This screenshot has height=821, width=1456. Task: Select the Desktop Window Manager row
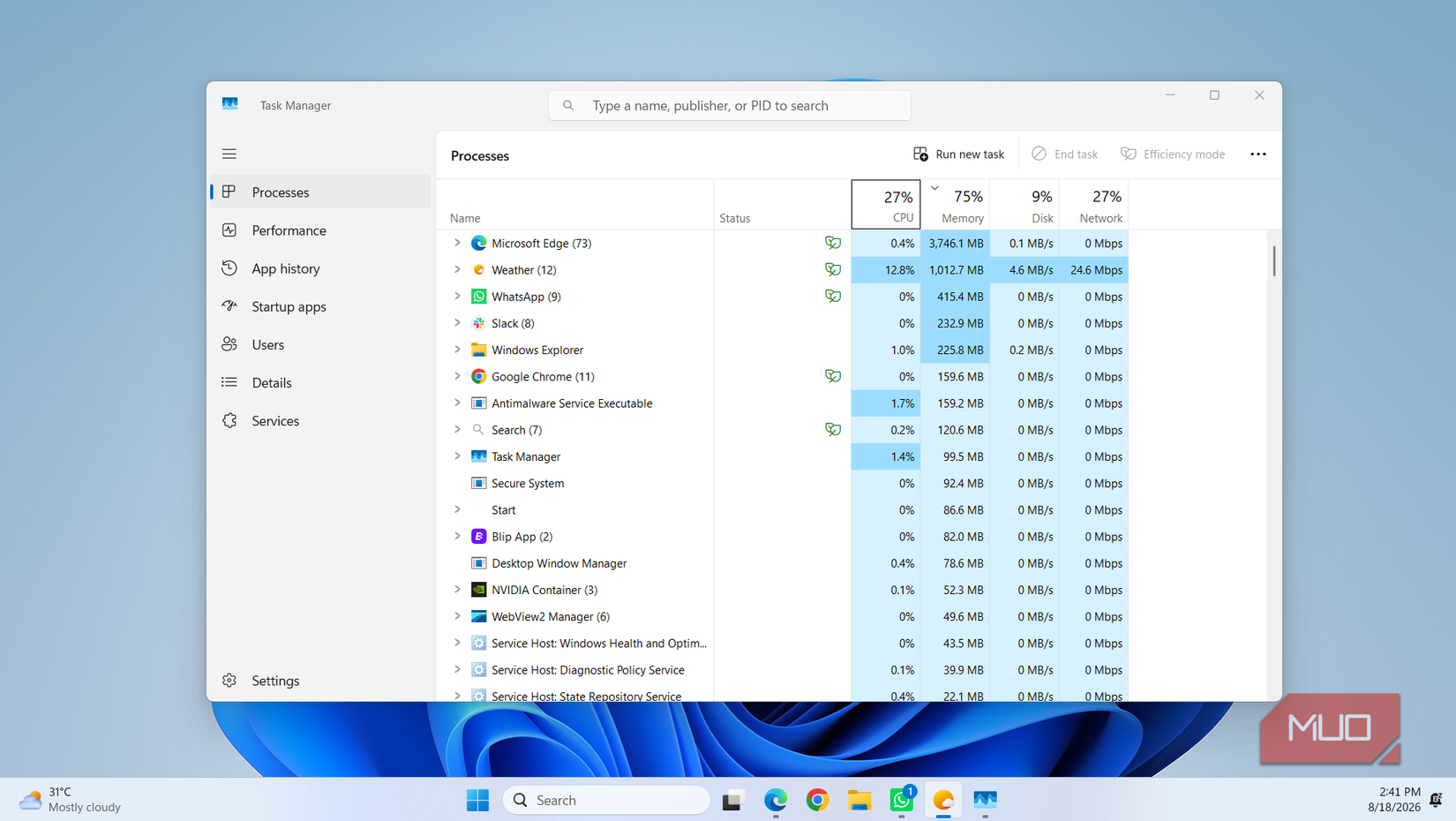[782, 563]
